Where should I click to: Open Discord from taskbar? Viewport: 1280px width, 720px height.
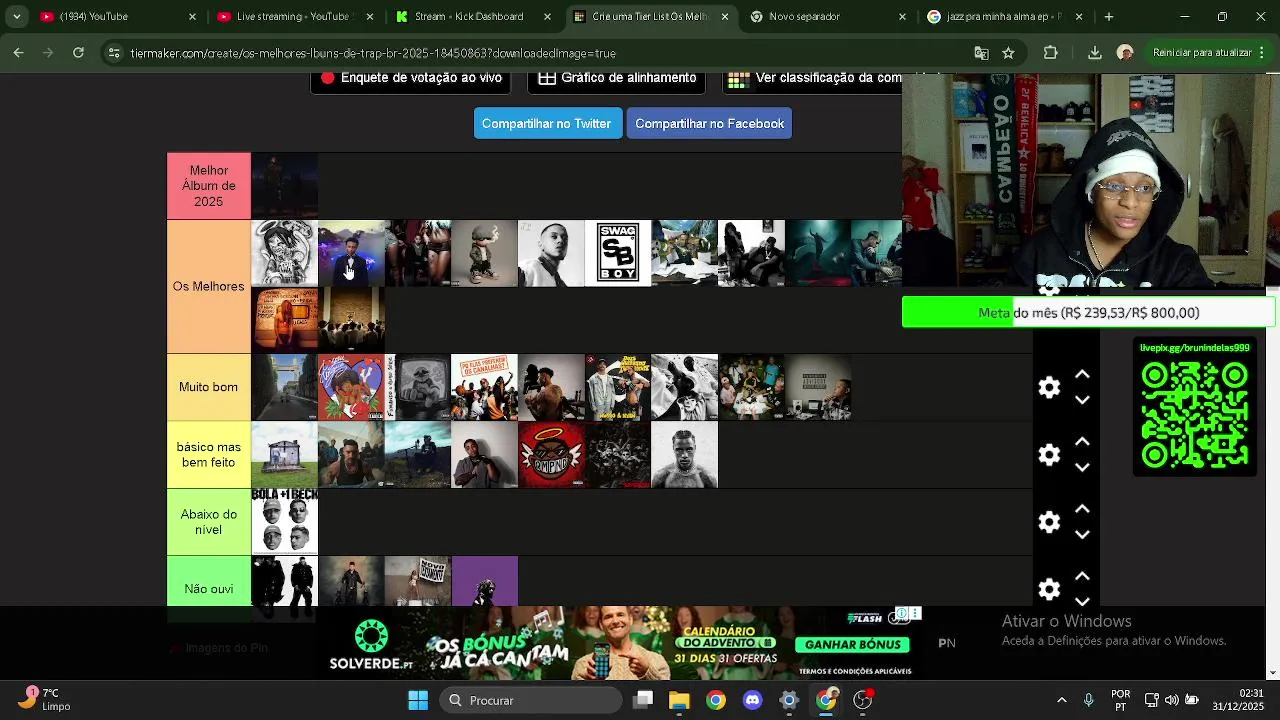(x=752, y=700)
